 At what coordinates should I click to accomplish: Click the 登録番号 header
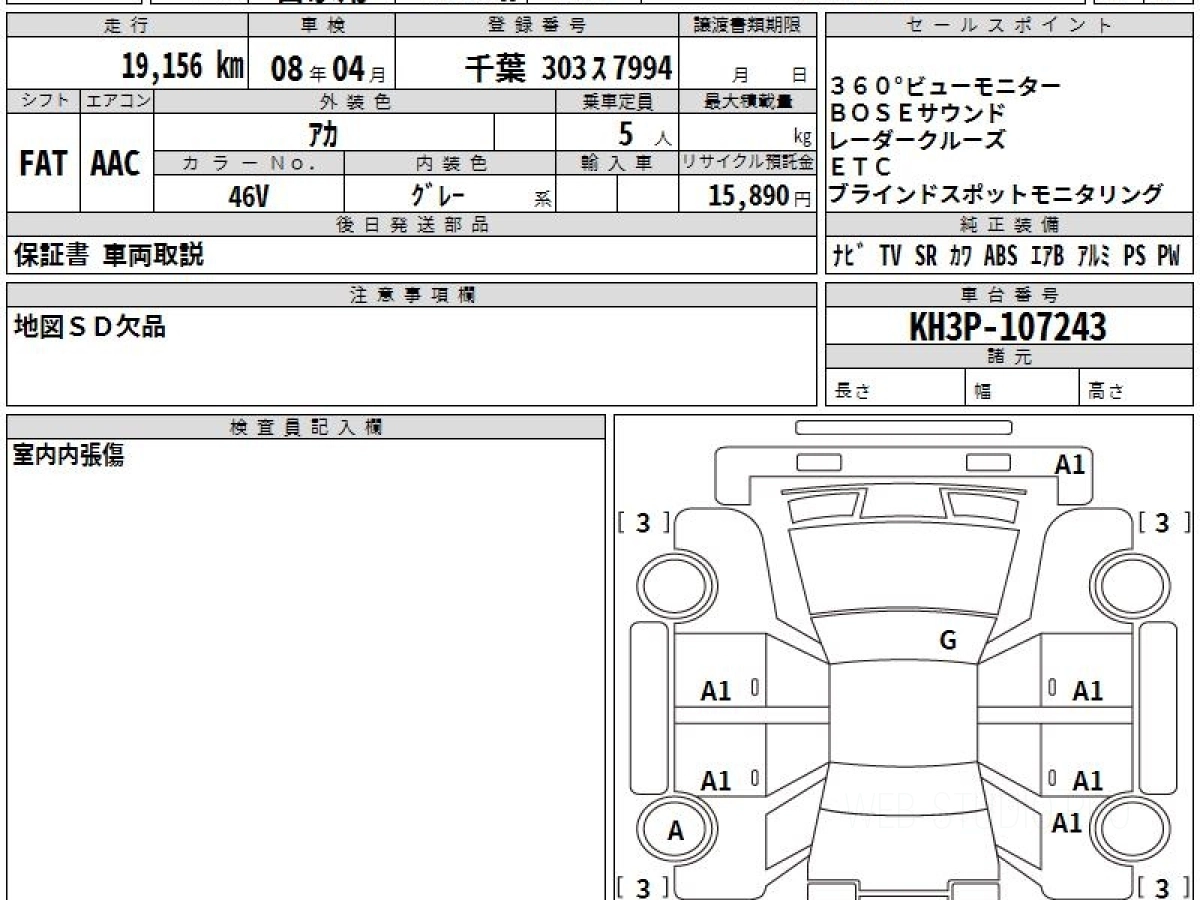pyautogui.click(x=538, y=26)
